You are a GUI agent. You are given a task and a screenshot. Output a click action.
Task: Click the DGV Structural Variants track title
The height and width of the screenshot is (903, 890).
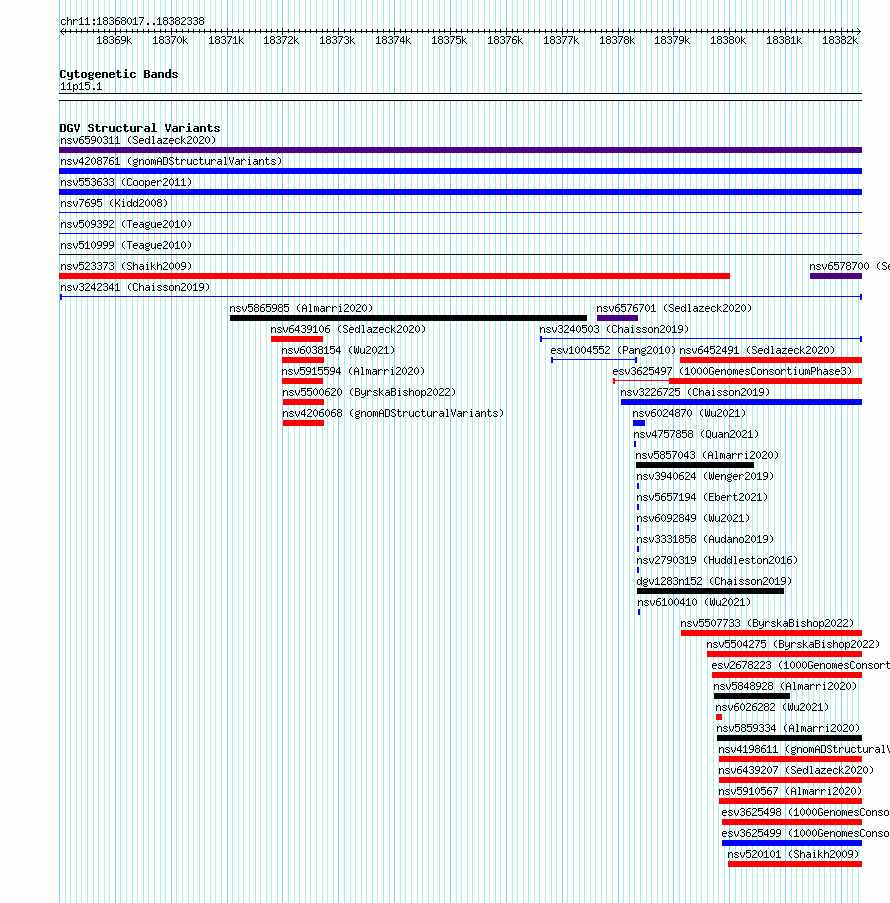(140, 128)
